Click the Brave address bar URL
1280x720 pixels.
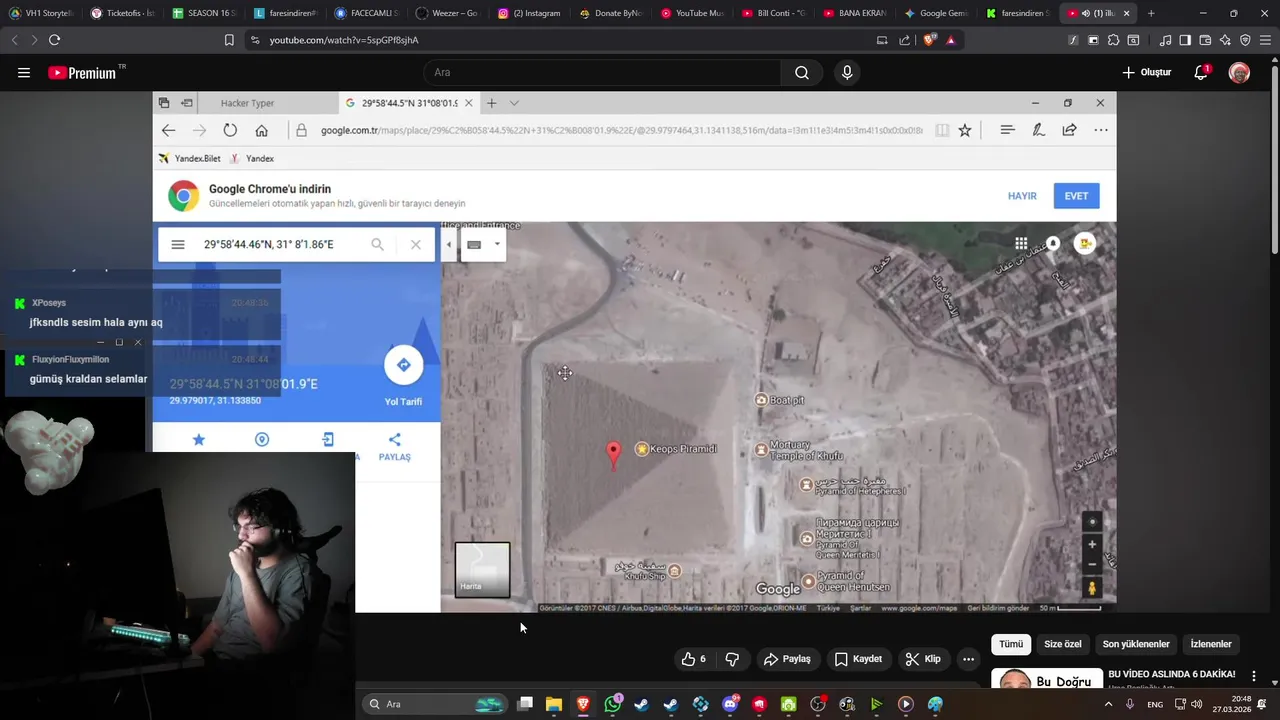(344, 40)
